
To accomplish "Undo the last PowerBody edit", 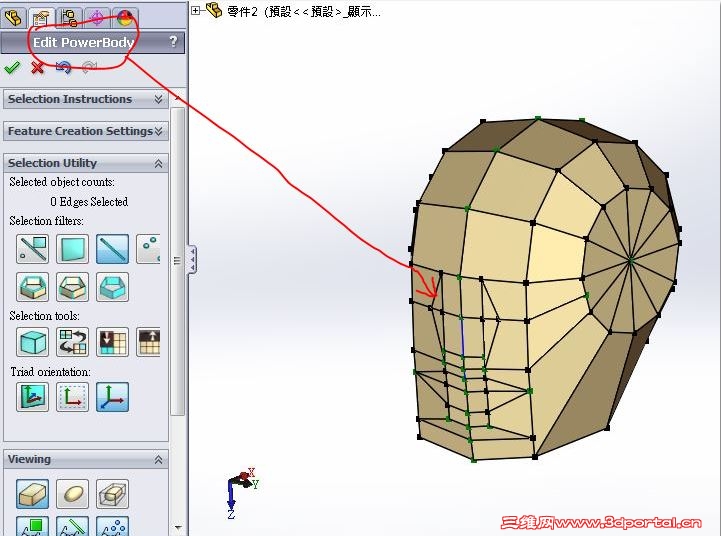I will tap(63, 68).
